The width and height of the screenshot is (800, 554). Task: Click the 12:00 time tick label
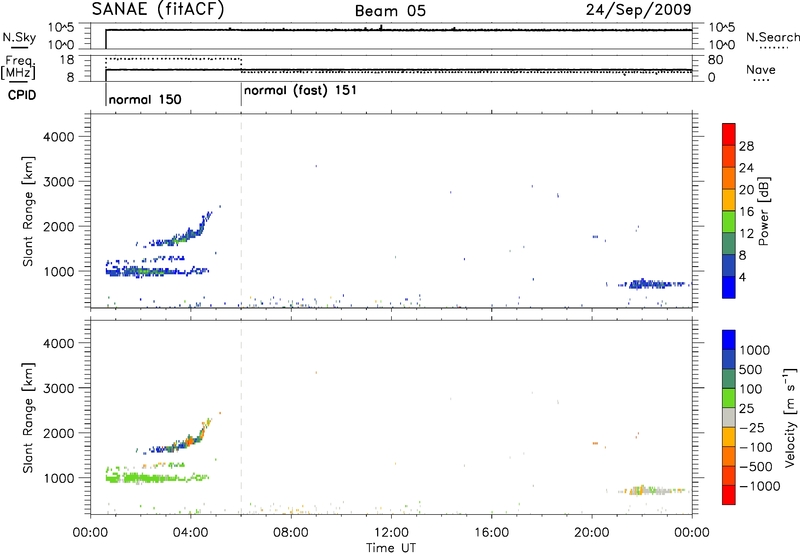(x=391, y=533)
